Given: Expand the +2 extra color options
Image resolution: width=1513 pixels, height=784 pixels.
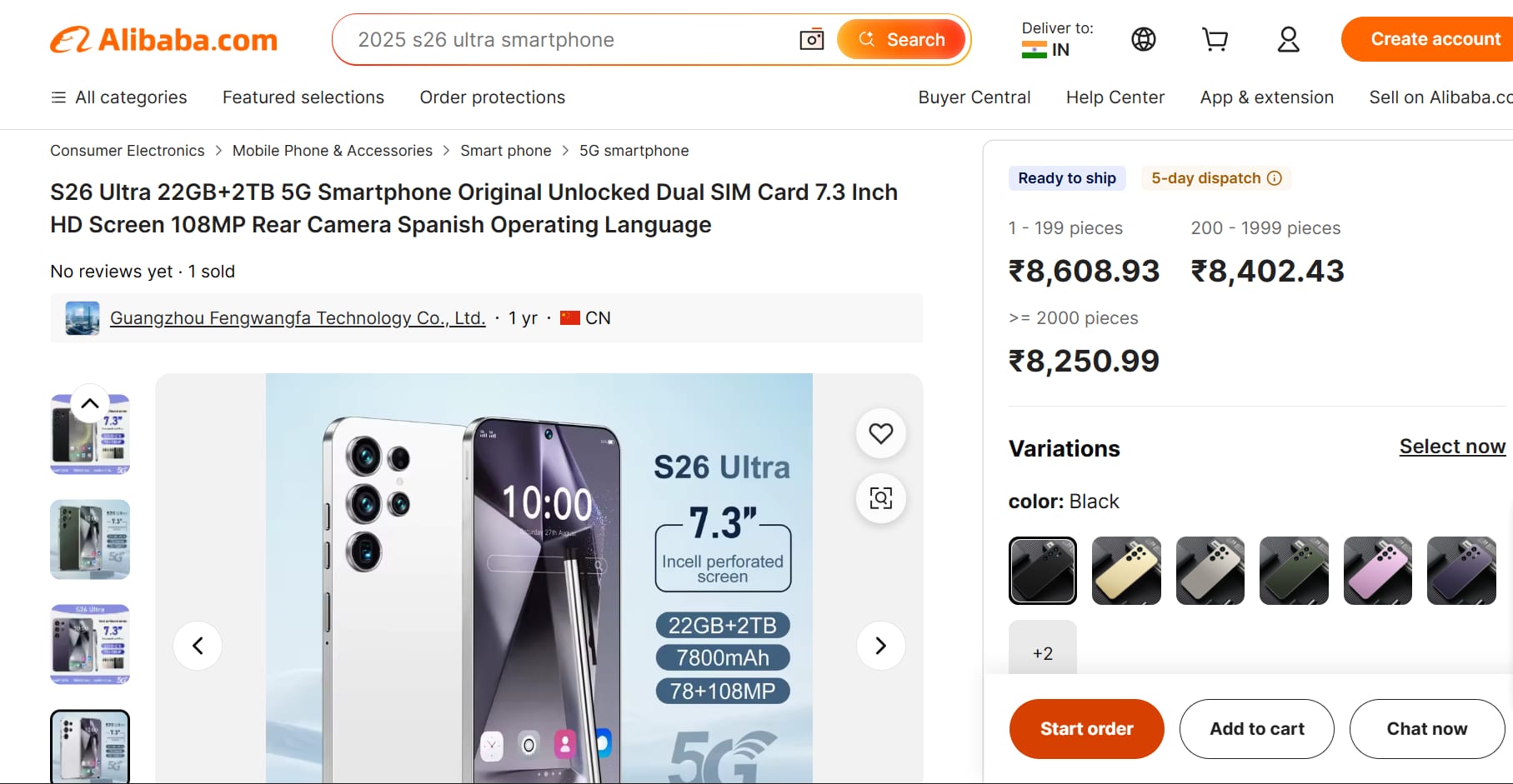Looking at the screenshot, I should [x=1042, y=653].
